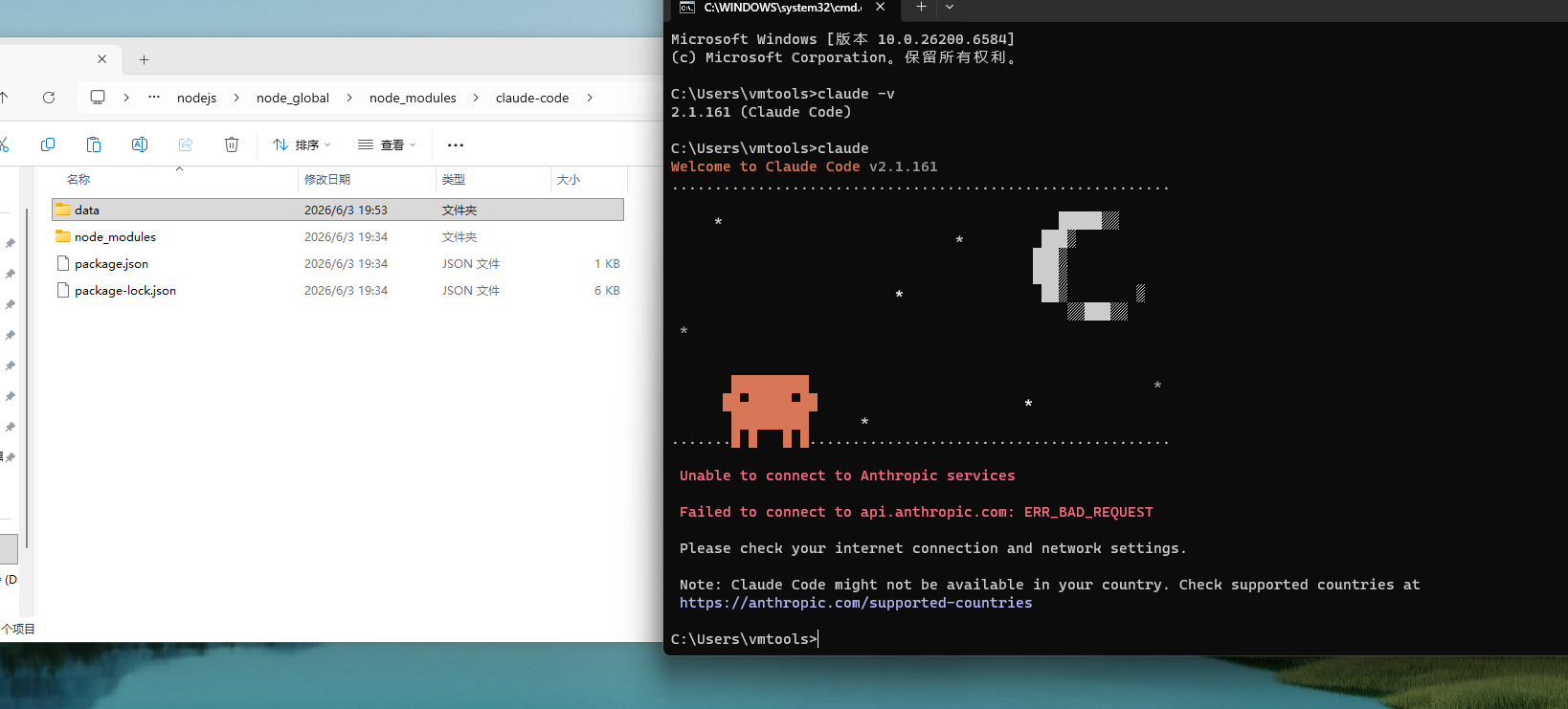Select the package-lock.json file
This screenshot has height=709, width=1568.
click(338, 290)
